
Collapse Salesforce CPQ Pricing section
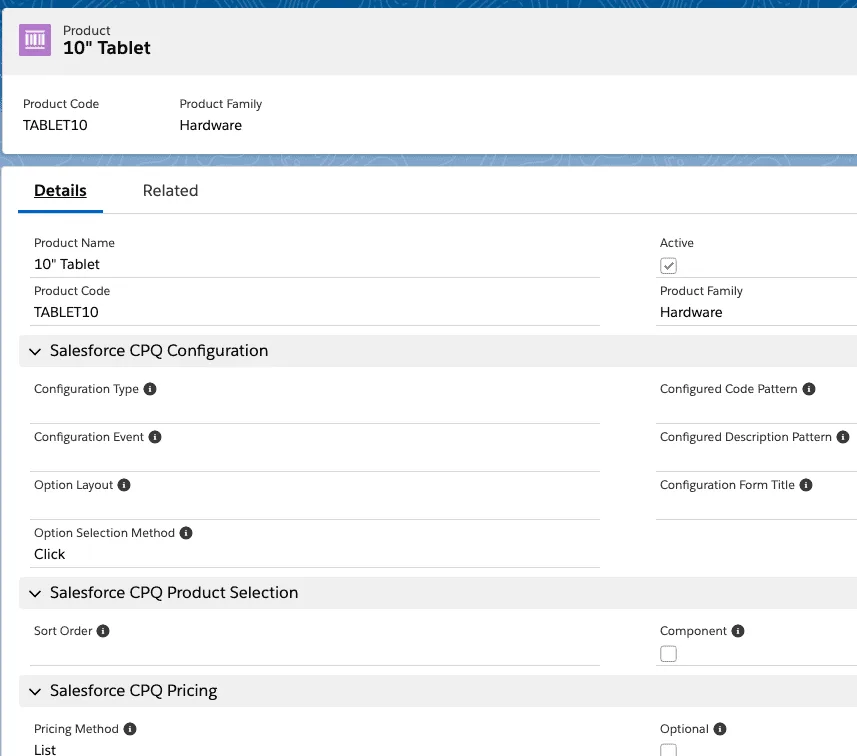coord(35,691)
